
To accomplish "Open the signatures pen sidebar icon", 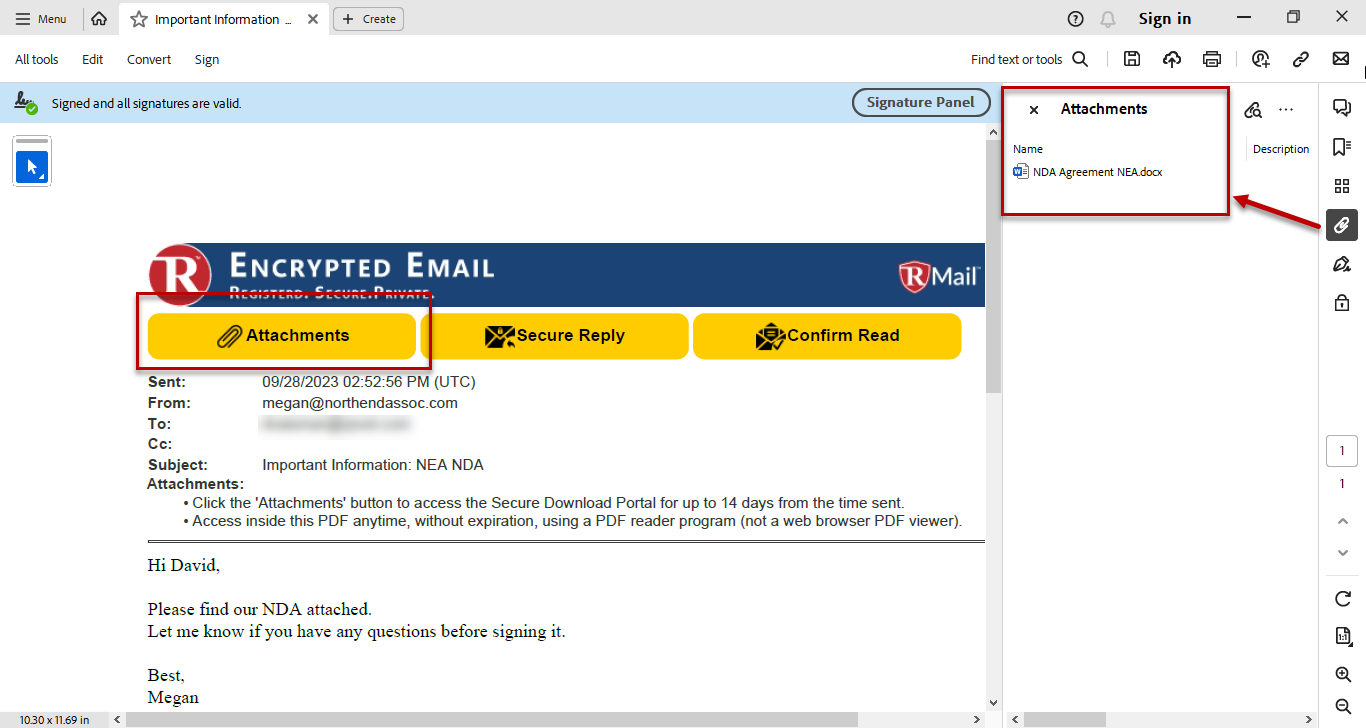I will pos(1342,264).
